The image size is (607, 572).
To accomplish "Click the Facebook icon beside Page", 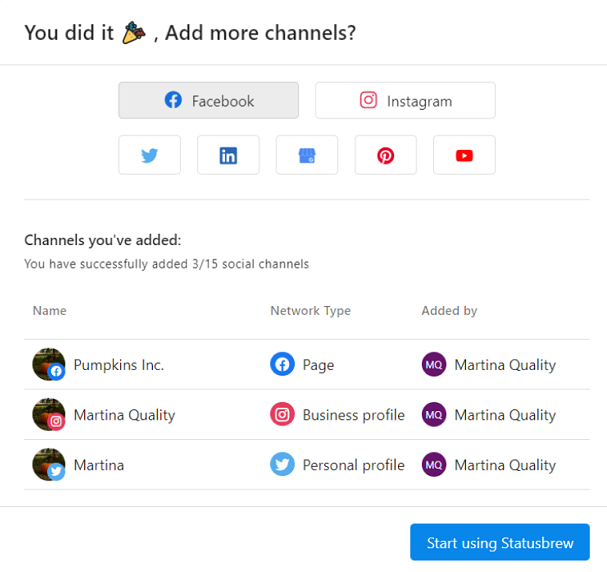I will [282, 364].
